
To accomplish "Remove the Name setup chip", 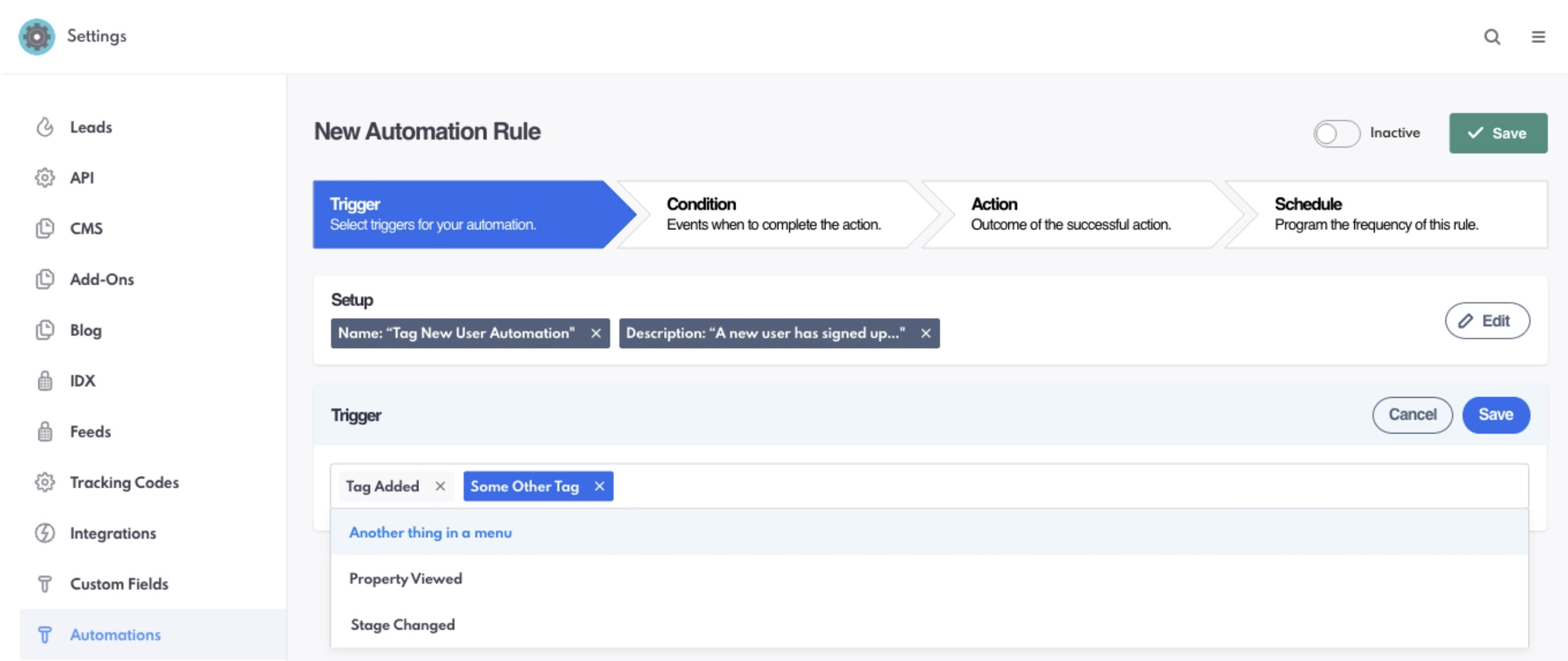I will pos(596,334).
